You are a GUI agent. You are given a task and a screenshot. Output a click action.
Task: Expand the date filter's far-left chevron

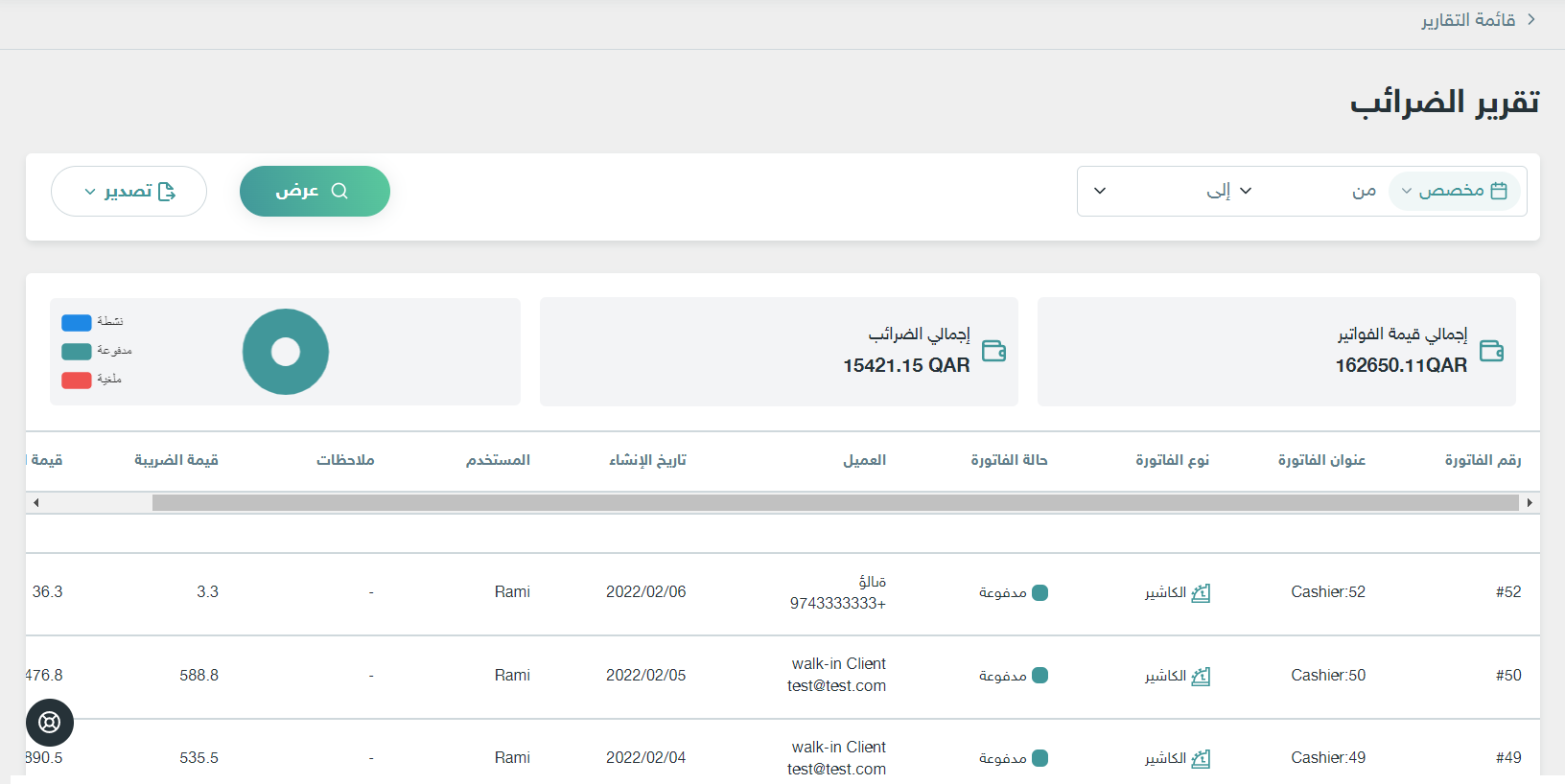click(1100, 191)
